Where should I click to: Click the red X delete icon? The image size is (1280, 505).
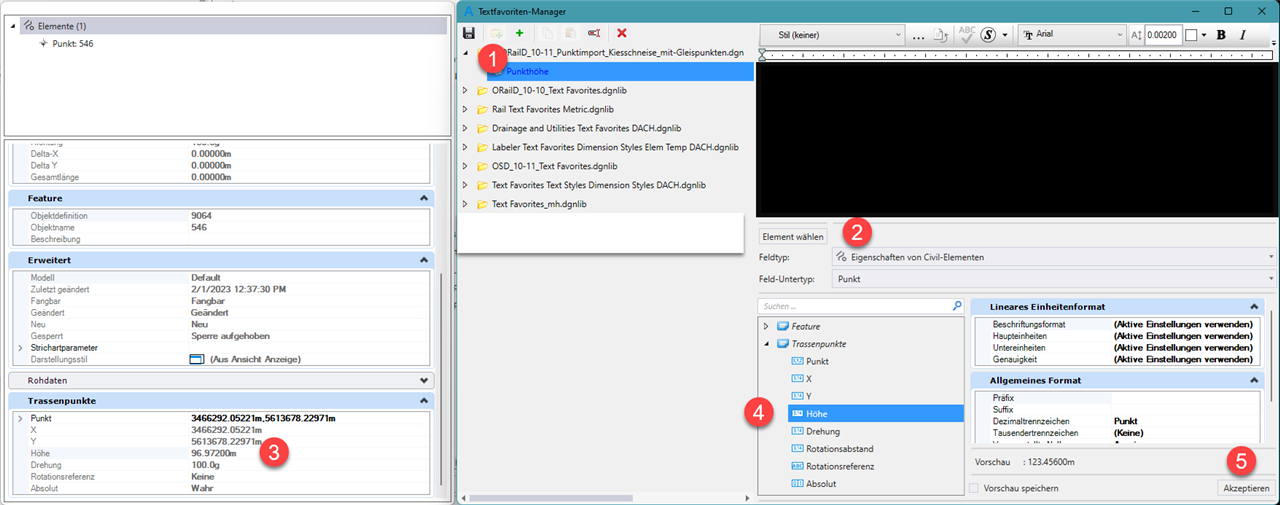(x=621, y=34)
